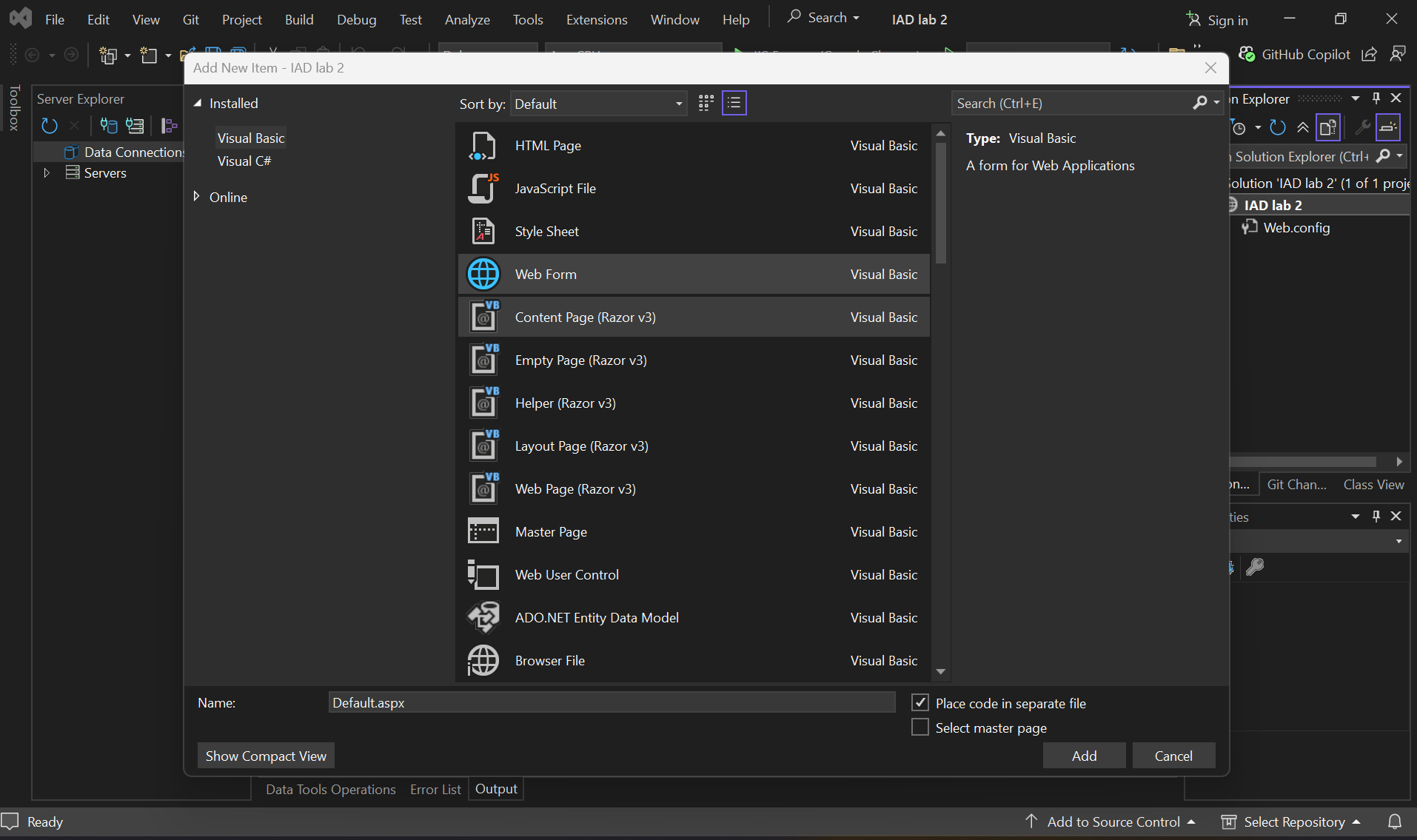This screenshot has height=840, width=1417.
Task: Click the Azure services tree icon in Server Explorer
Action: click(x=170, y=126)
